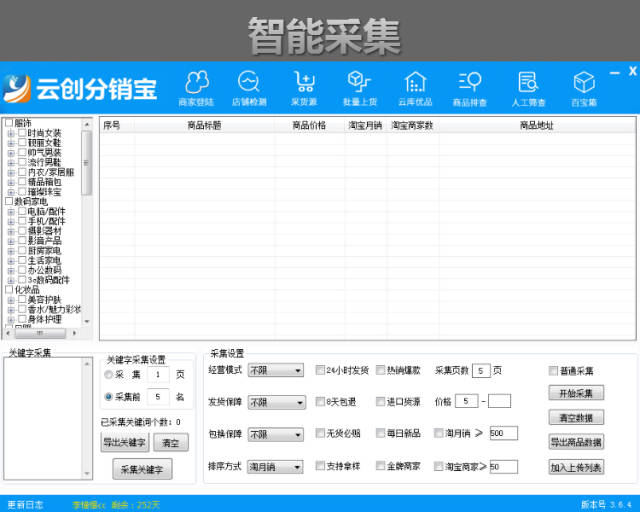Screen dimensions: 640x512
Task: Expand the 美容护肤 tree node
Action: (11, 300)
